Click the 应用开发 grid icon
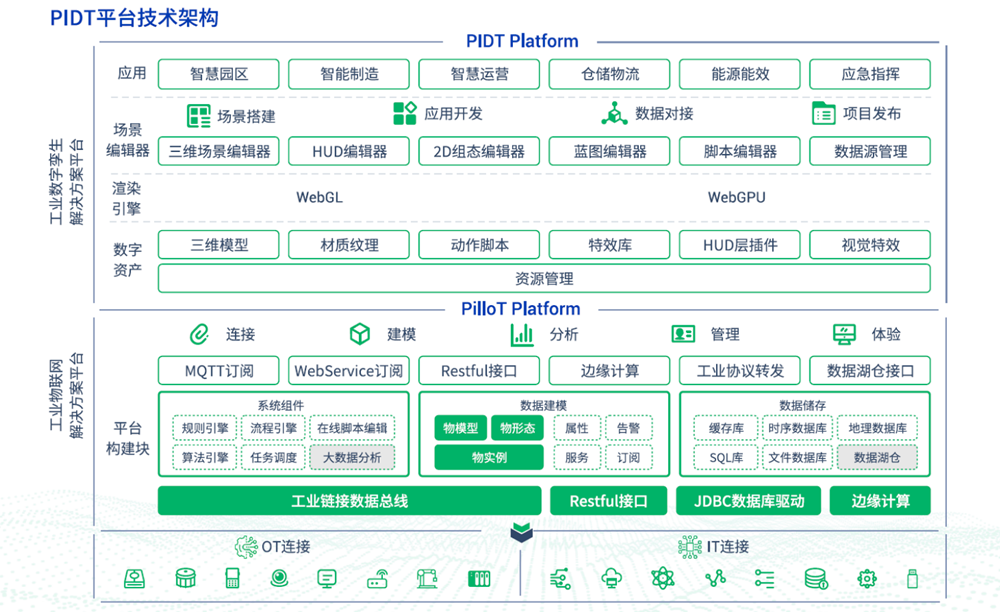The height and width of the screenshot is (612, 1000). click(x=404, y=113)
